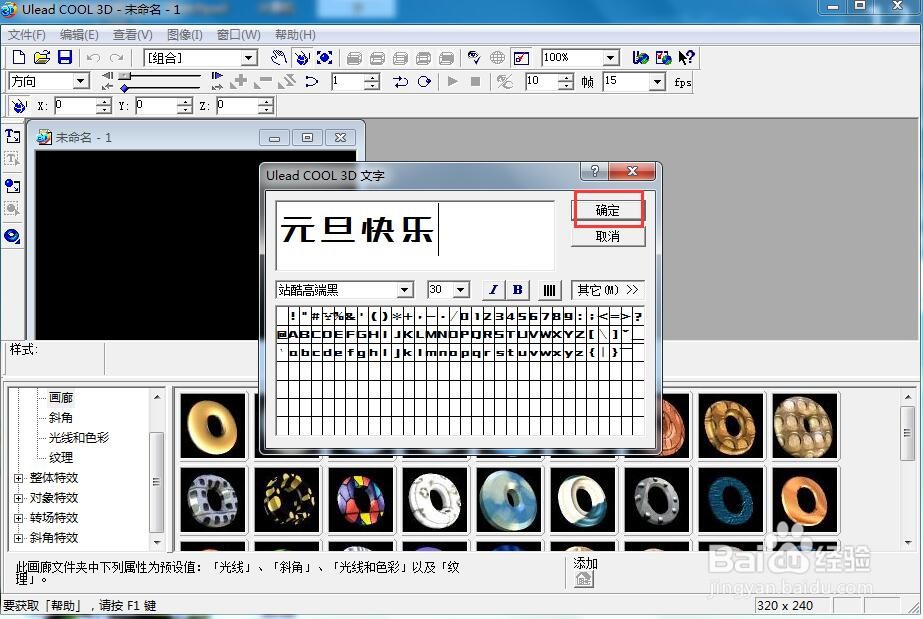The image size is (923, 619).
Task: Click the Redo arrow icon
Action: click(x=117, y=58)
